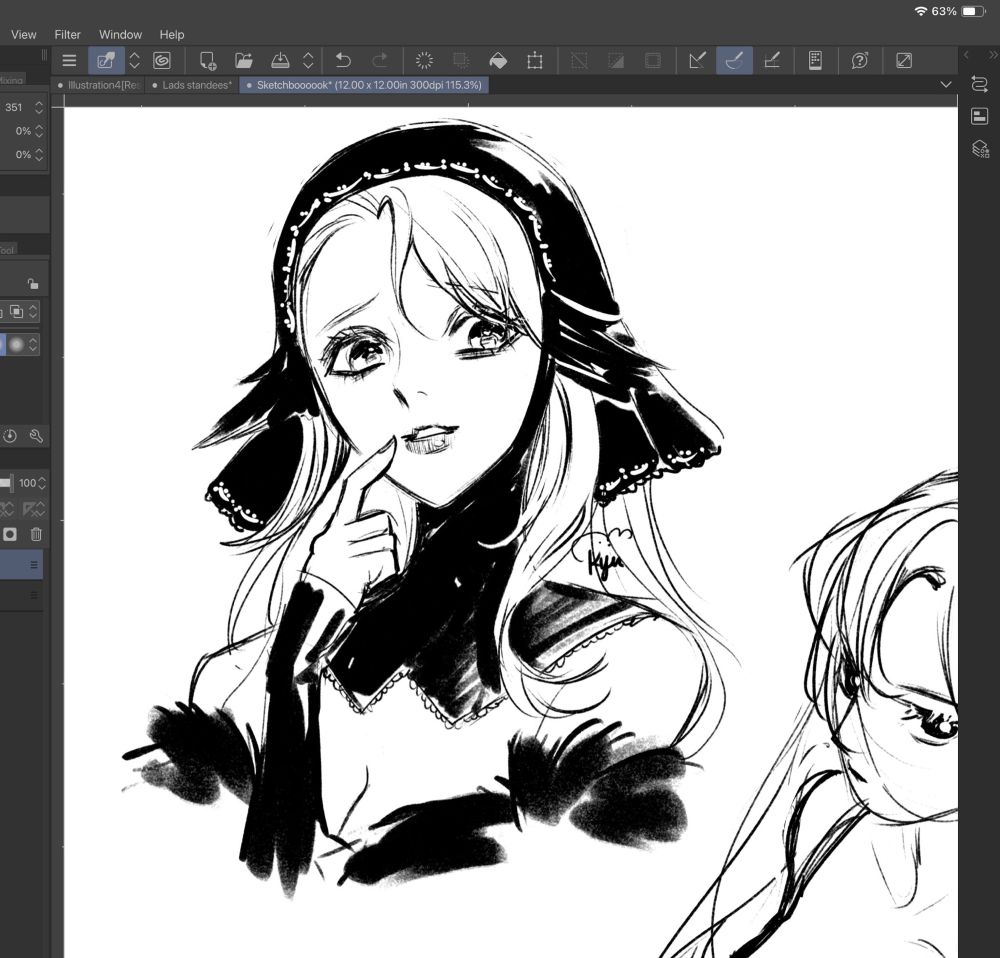Save the current document
This screenshot has width=1000, height=958.
280,61
